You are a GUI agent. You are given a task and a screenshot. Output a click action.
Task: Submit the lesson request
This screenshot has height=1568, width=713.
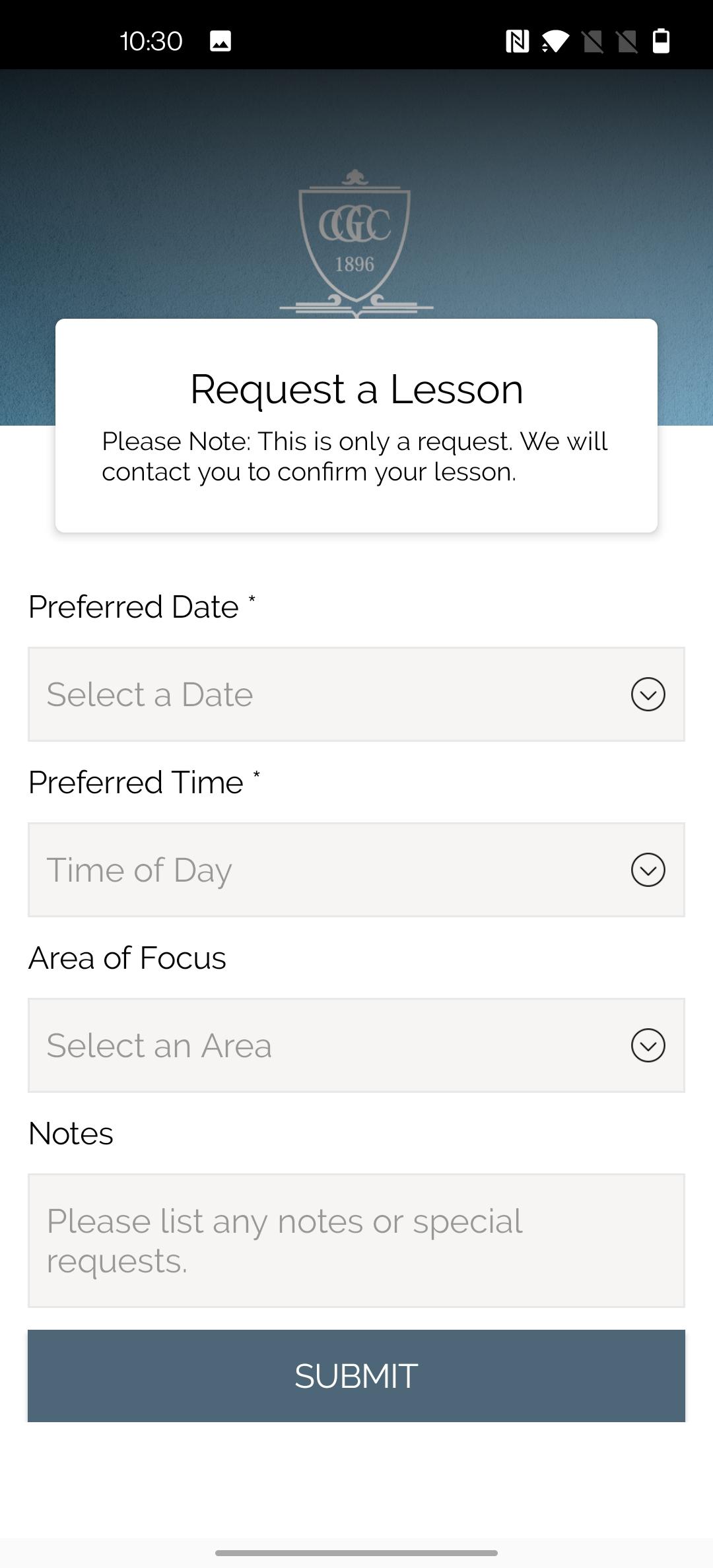pyautogui.click(x=356, y=1376)
